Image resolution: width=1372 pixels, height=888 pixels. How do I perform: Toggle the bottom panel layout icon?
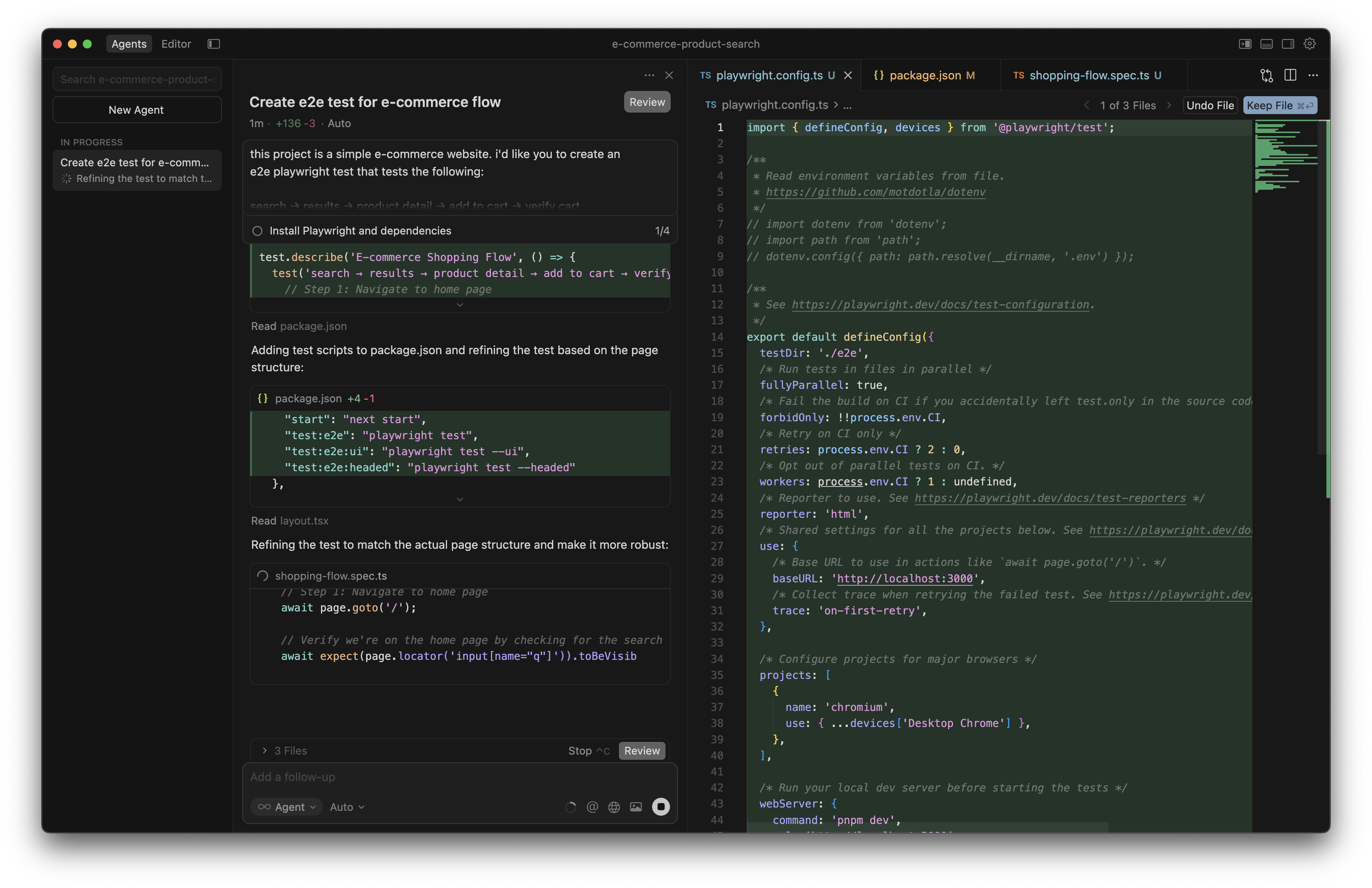1266,44
